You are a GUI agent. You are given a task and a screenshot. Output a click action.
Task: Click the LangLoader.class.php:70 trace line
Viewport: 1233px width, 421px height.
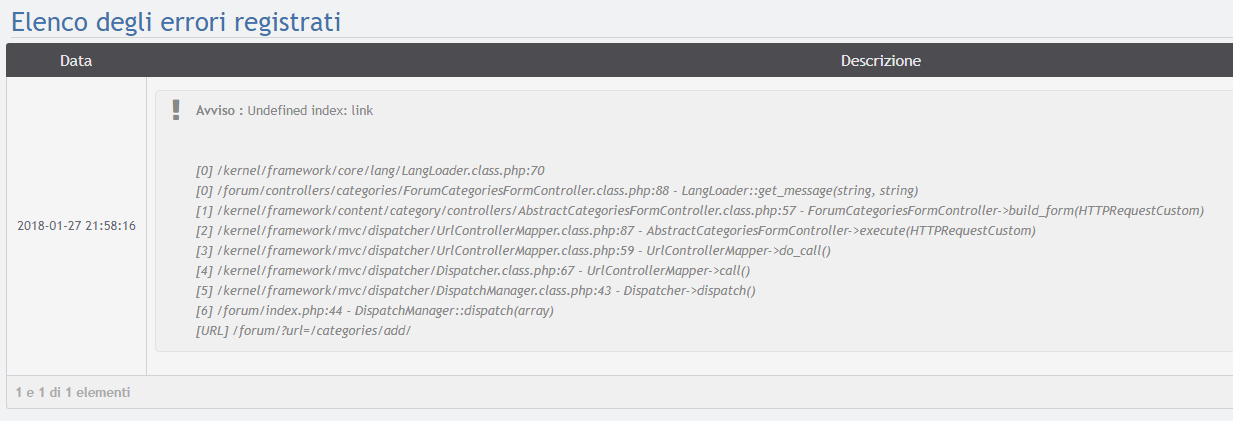tap(370, 171)
